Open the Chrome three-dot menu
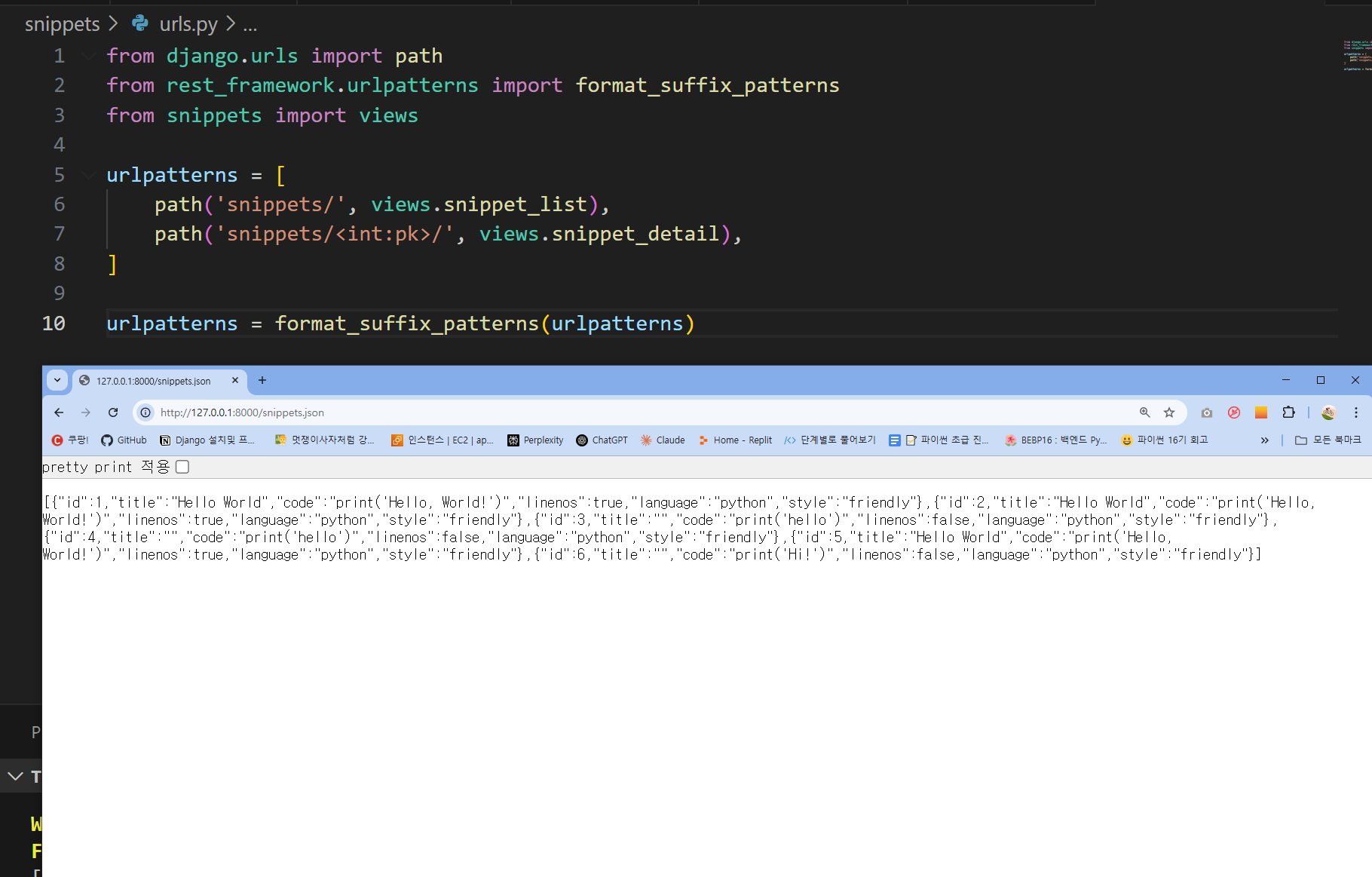 [x=1355, y=412]
